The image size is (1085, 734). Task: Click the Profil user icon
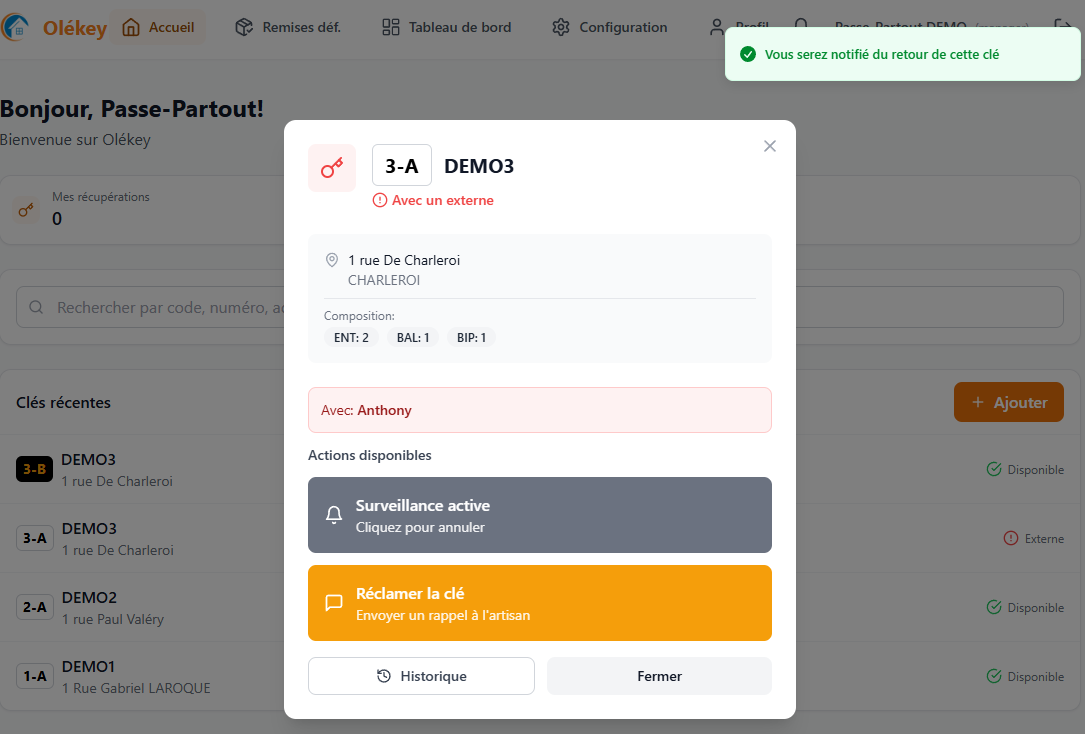717,28
